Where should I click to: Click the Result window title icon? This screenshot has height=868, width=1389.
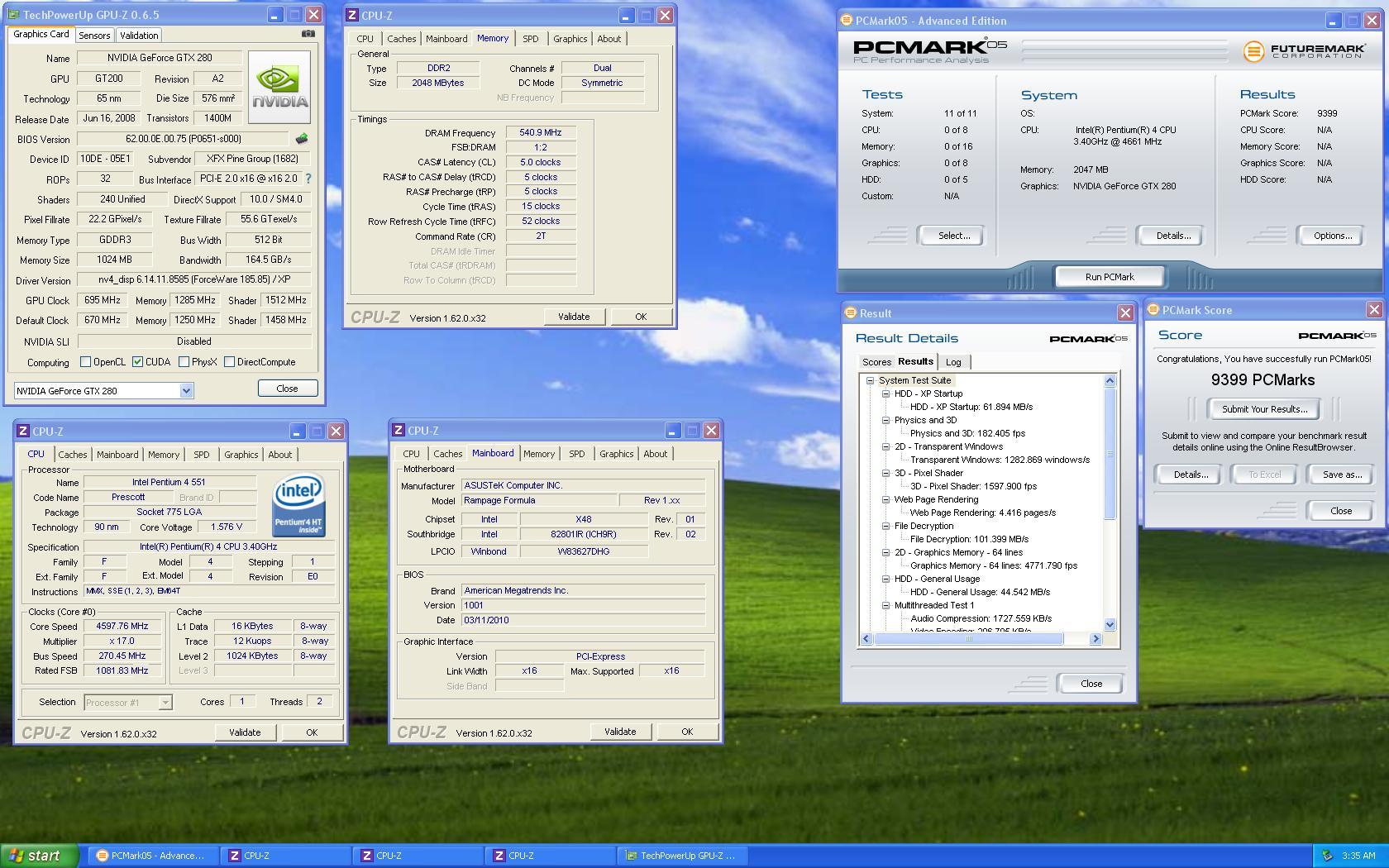(850, 313)
